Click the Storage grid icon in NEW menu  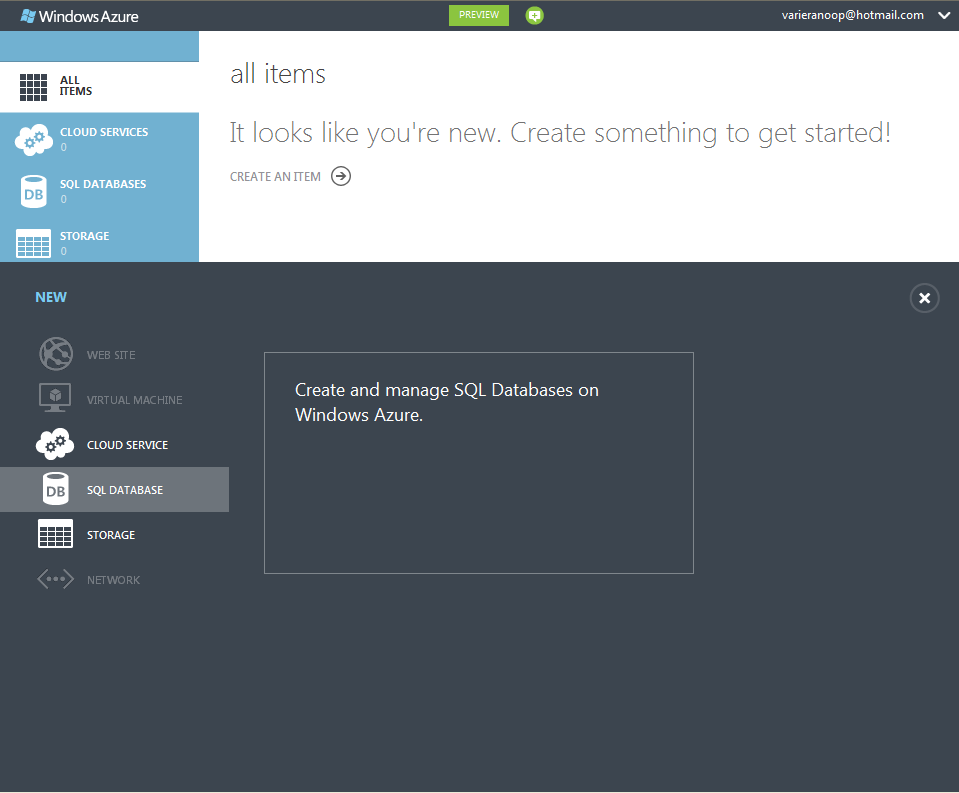click(55, 534)
